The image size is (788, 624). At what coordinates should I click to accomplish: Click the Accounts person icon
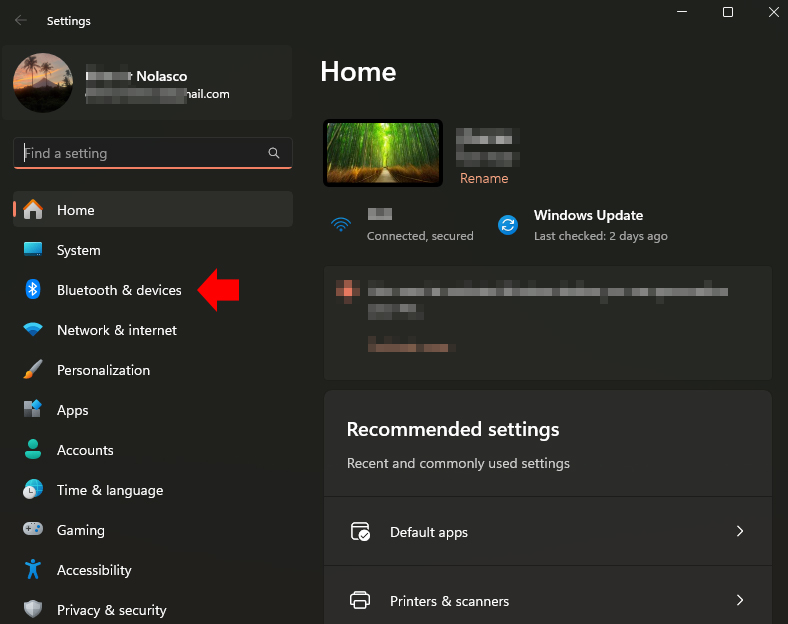[x=33, y=449]
